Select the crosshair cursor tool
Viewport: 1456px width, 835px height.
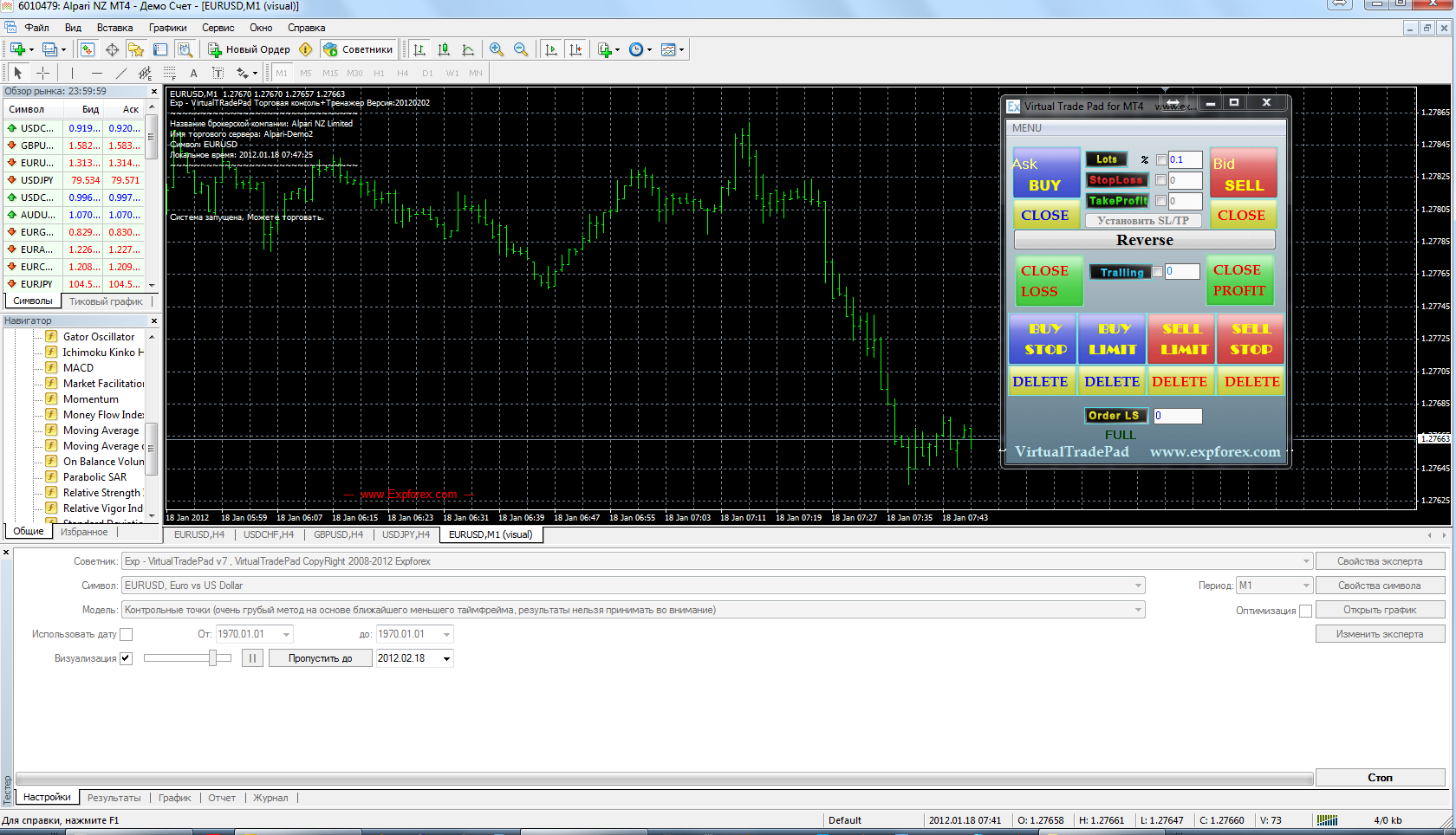tap(42, 74)
